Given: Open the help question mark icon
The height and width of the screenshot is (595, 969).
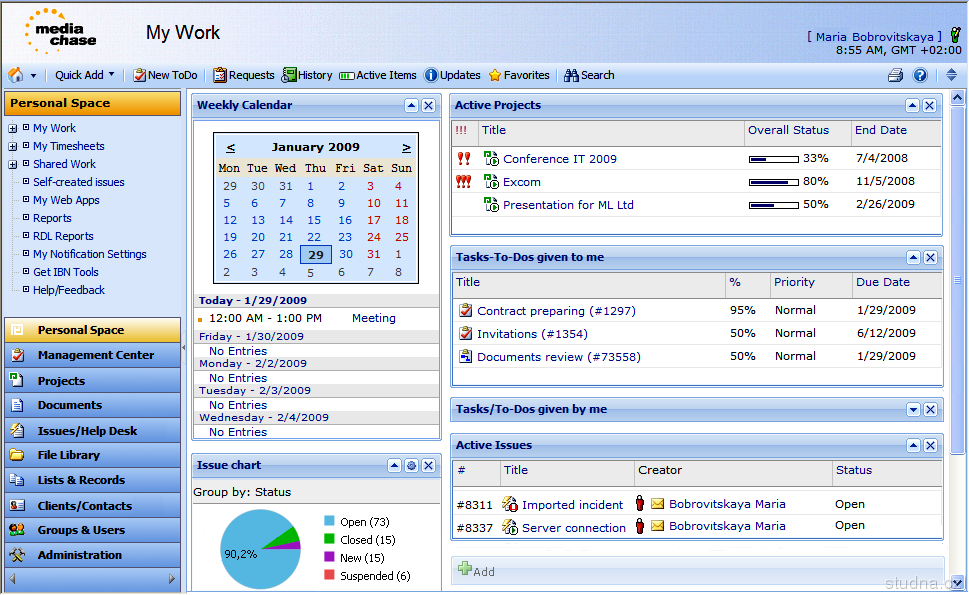Looking at the screenshot, I should pos(920,75).
